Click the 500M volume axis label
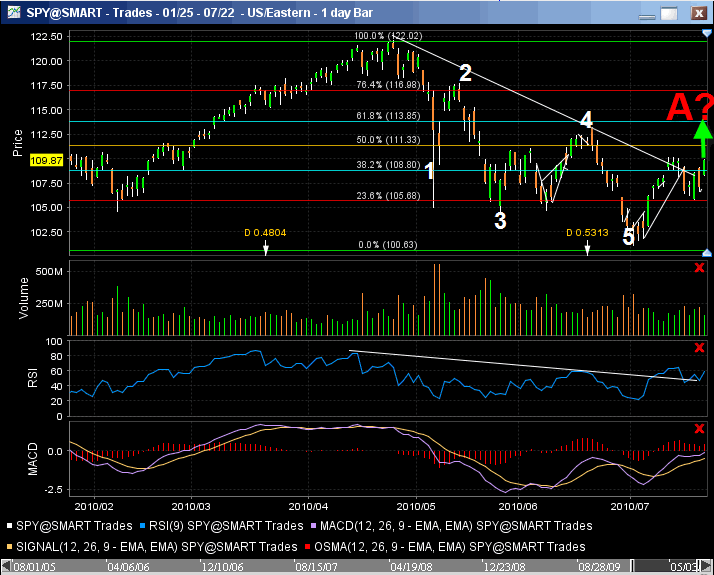The width and height of the screenshot is (714, 575). tap(49, 272)
